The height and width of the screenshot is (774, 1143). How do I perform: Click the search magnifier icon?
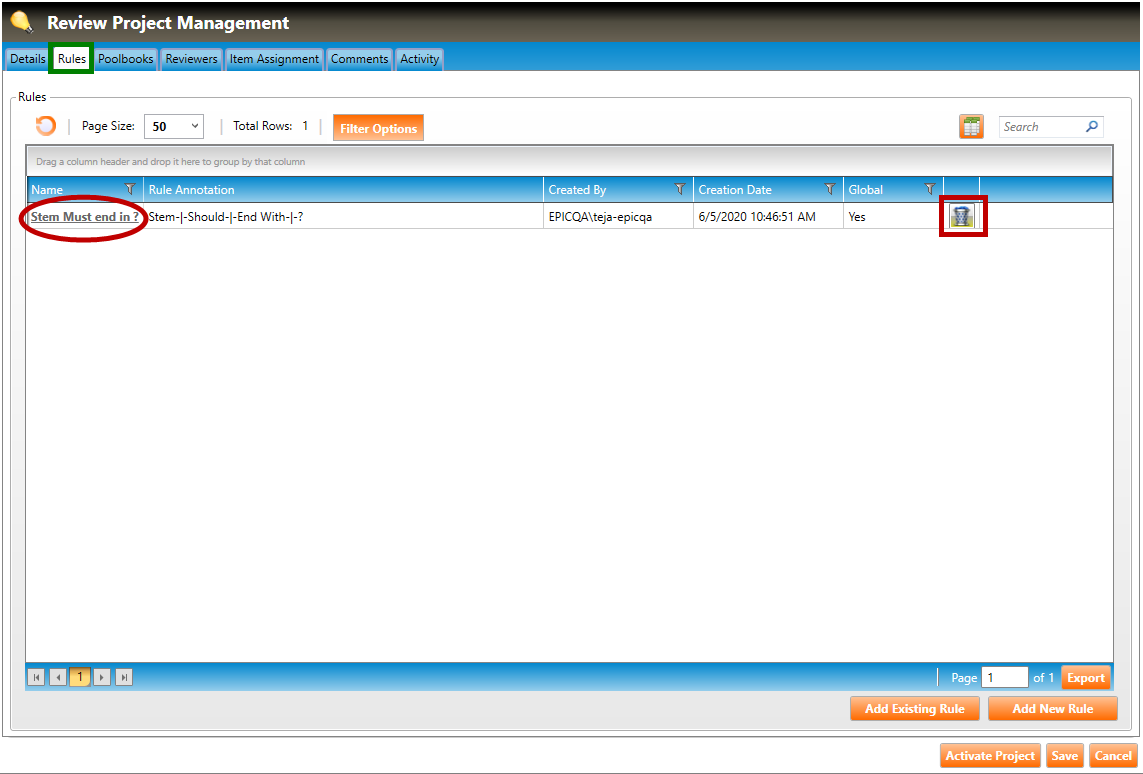1092,127
